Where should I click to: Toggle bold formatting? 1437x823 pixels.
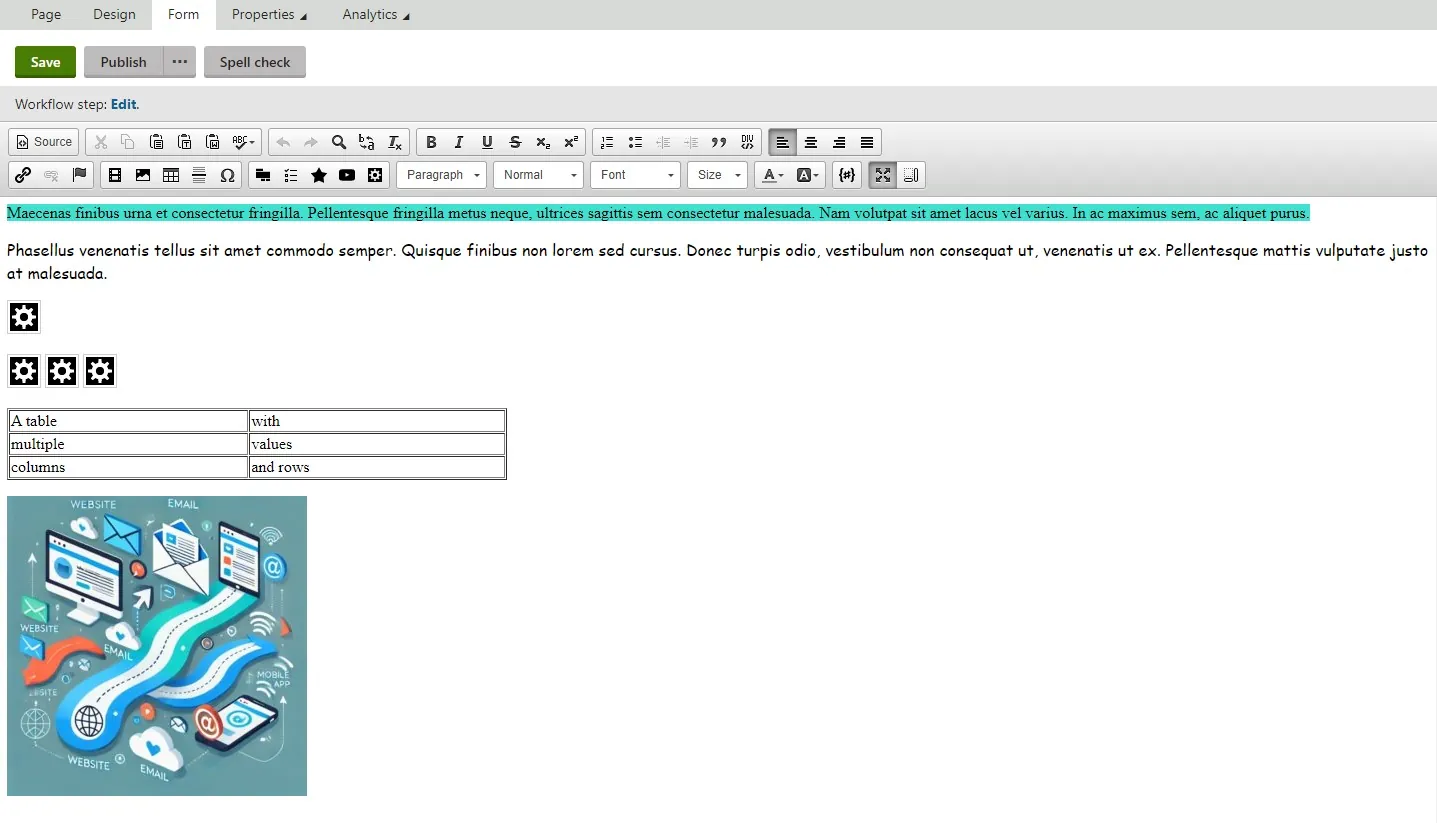(431, 142)
